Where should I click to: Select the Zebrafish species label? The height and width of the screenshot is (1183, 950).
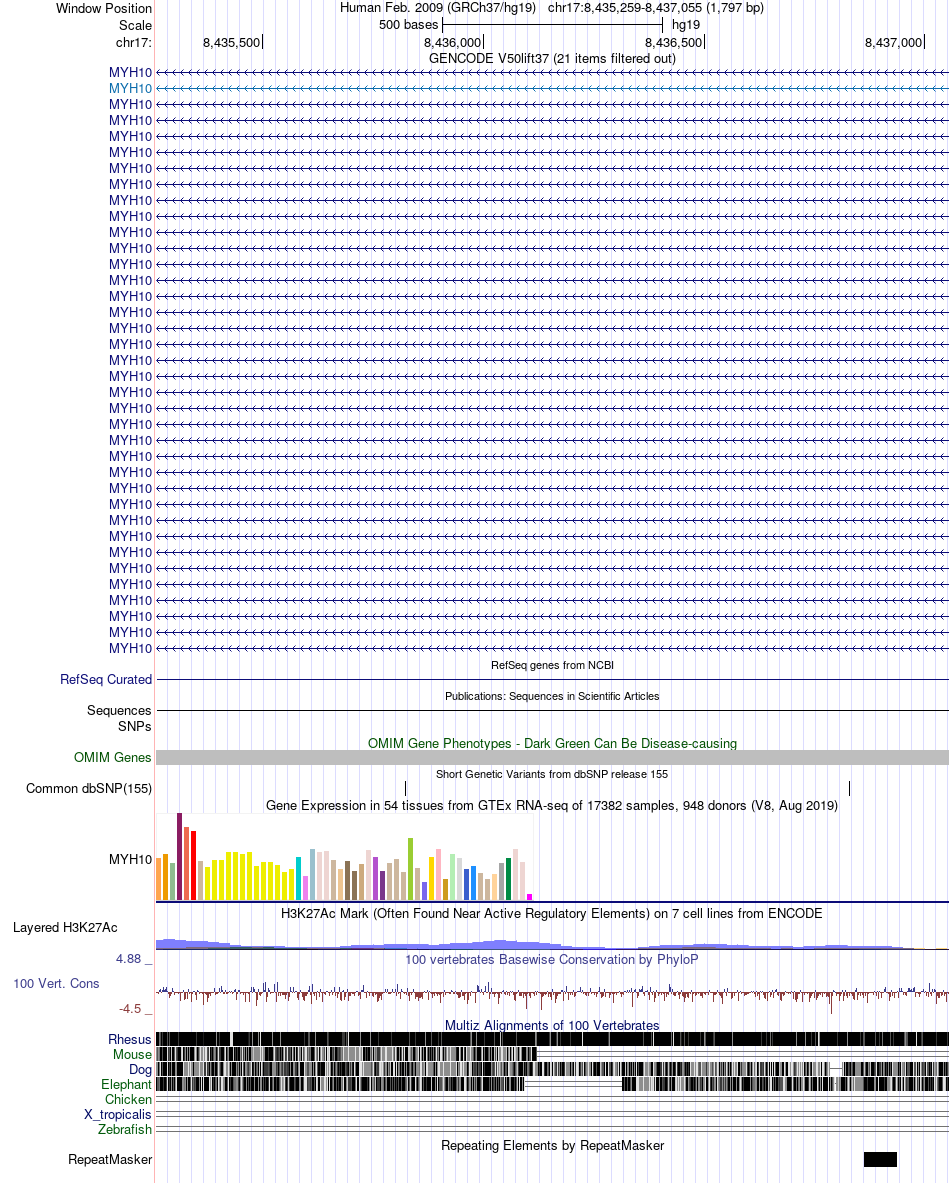click(x=125, y=1129)
